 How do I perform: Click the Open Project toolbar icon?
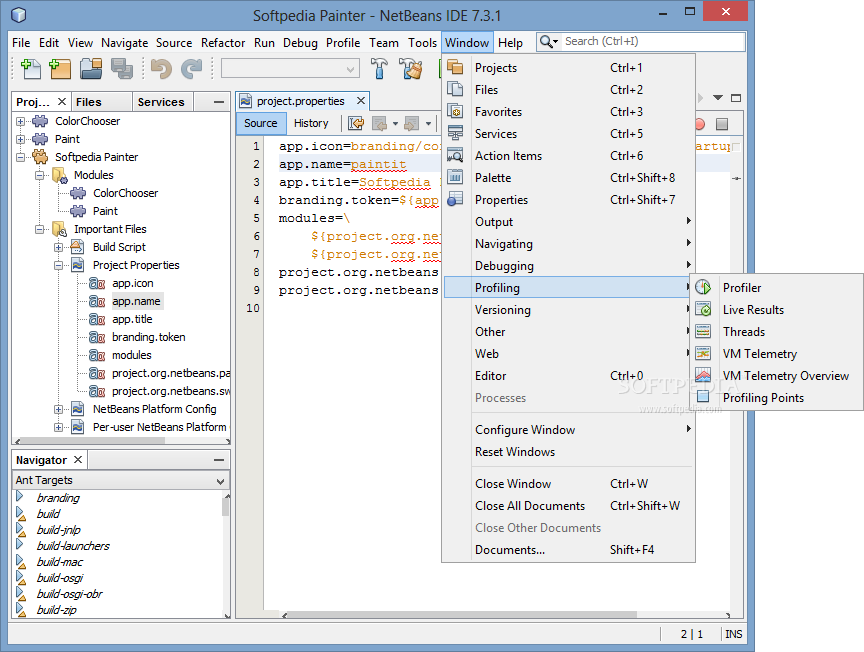click(91, 69)
